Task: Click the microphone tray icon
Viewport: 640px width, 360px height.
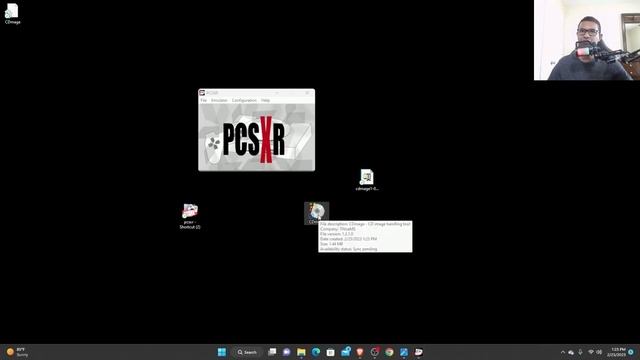Action: tap(580, 352)
